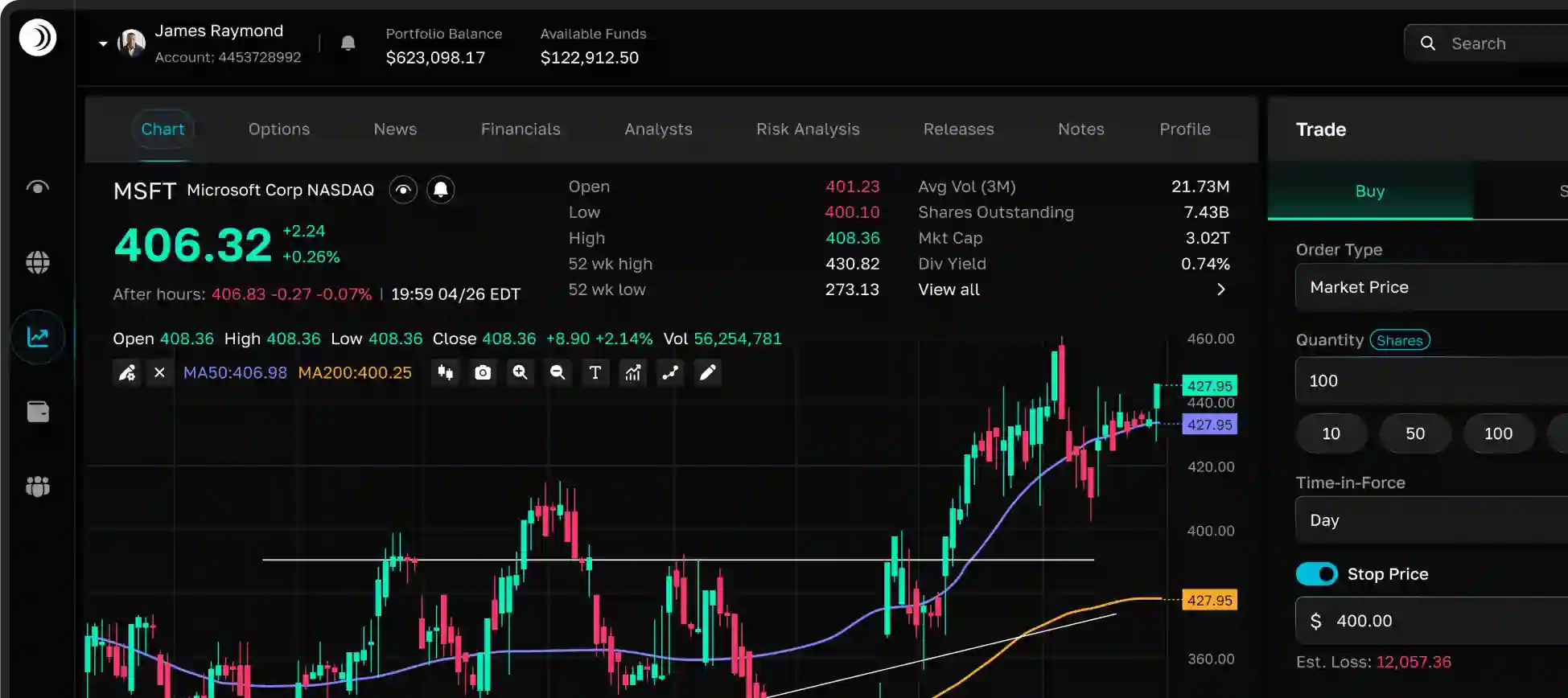1568x698 pixels.
Task: Click the Quantity input field
Action: (1432, 380)
